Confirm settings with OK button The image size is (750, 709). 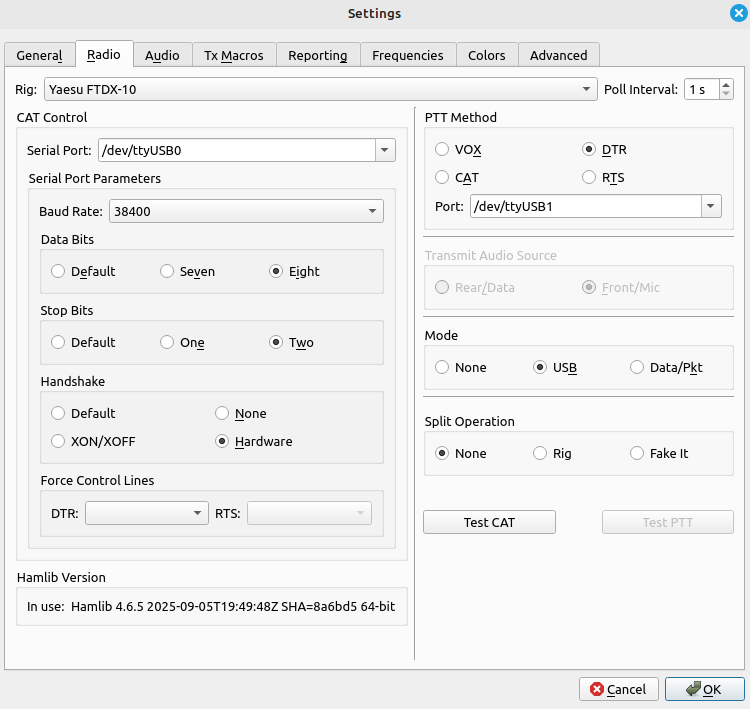[x=704, y=689]
